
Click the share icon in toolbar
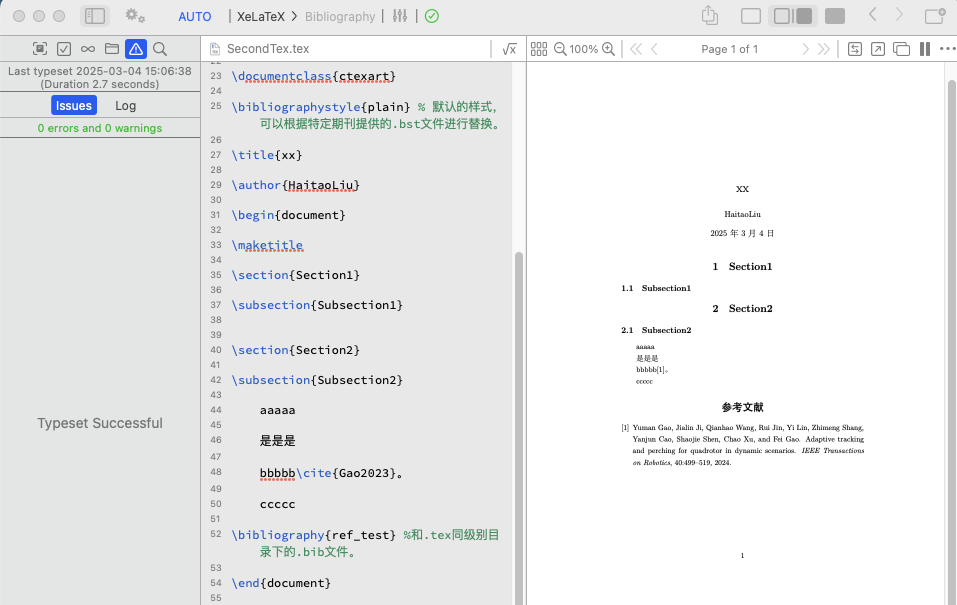point(709,15)
